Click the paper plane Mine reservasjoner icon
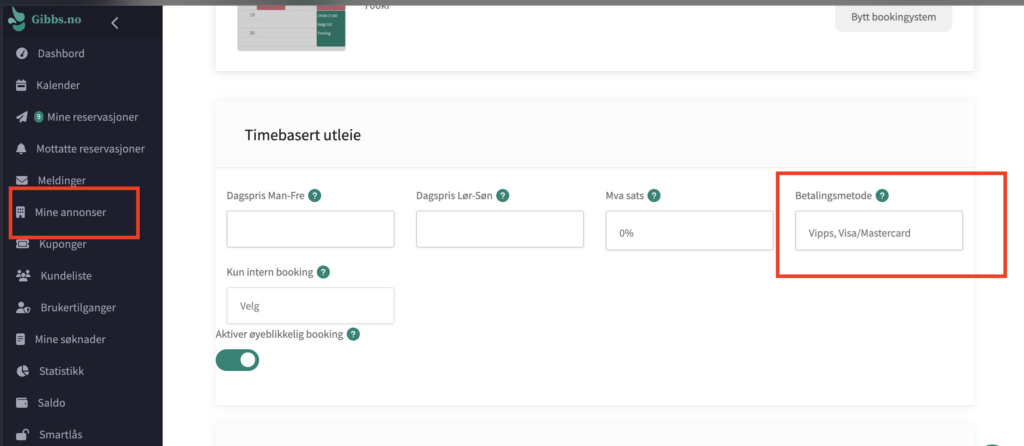 point(21,117)
